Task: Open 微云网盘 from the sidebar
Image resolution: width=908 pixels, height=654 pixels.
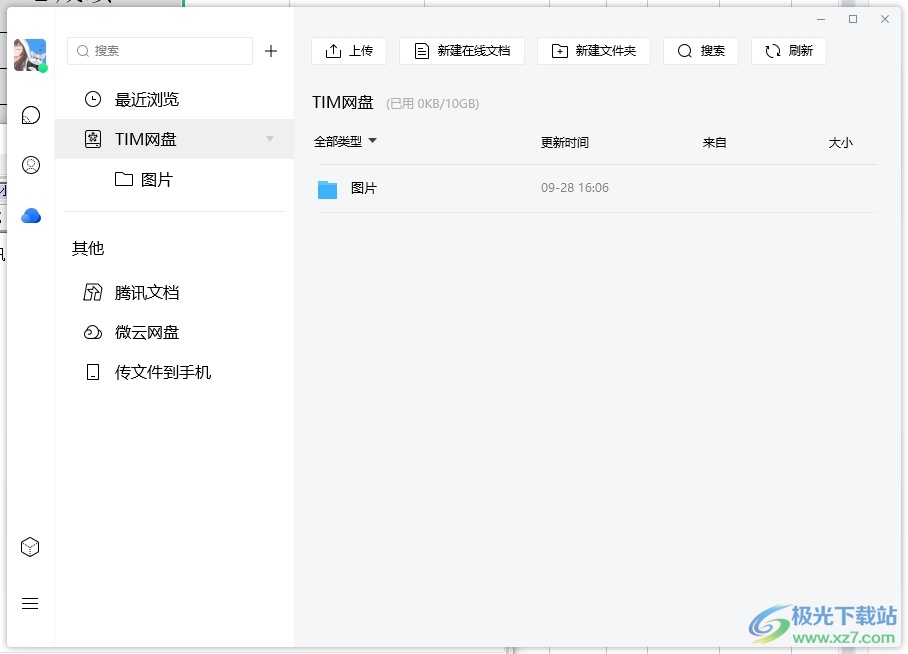Action: [x=146, y=332]
